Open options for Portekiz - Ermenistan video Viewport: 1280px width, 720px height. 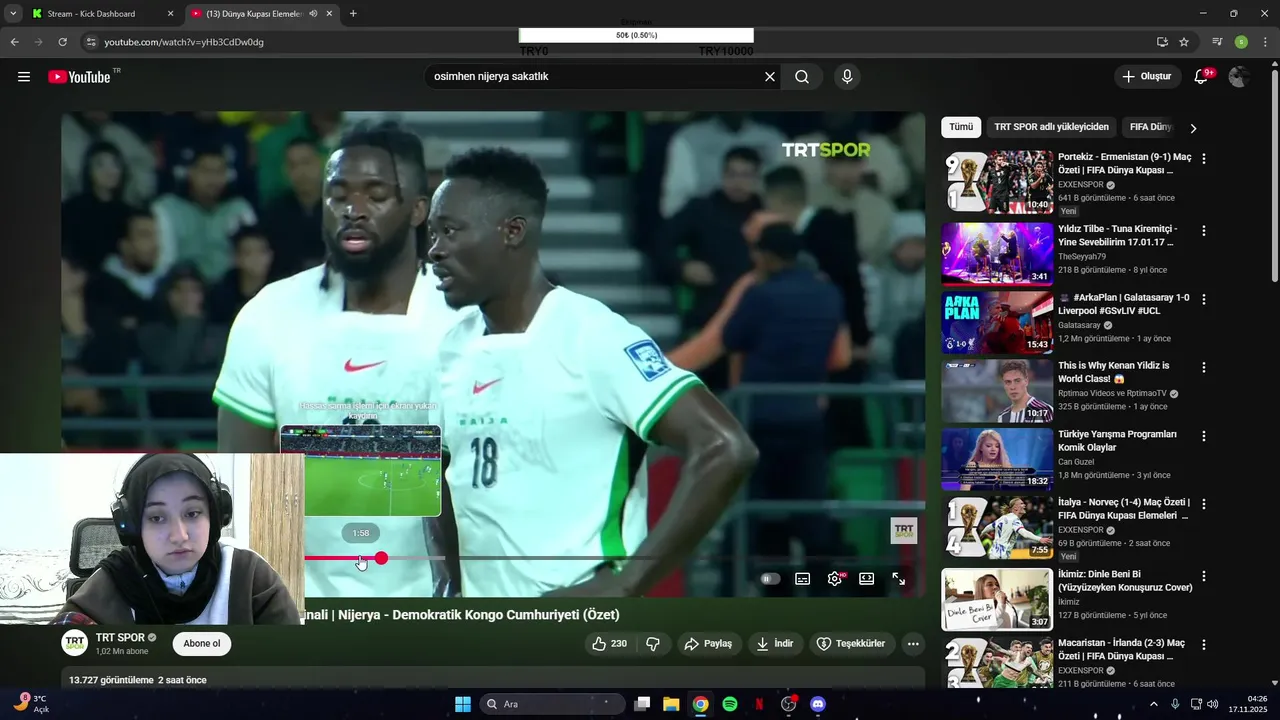click(1204, 159)
